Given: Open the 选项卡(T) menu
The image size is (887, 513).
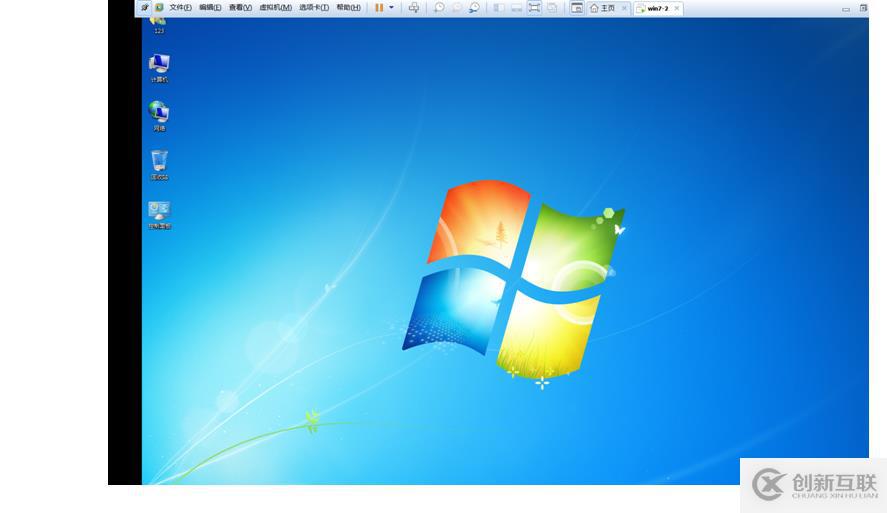Looking at the screenshot, I should click(314, 8).
